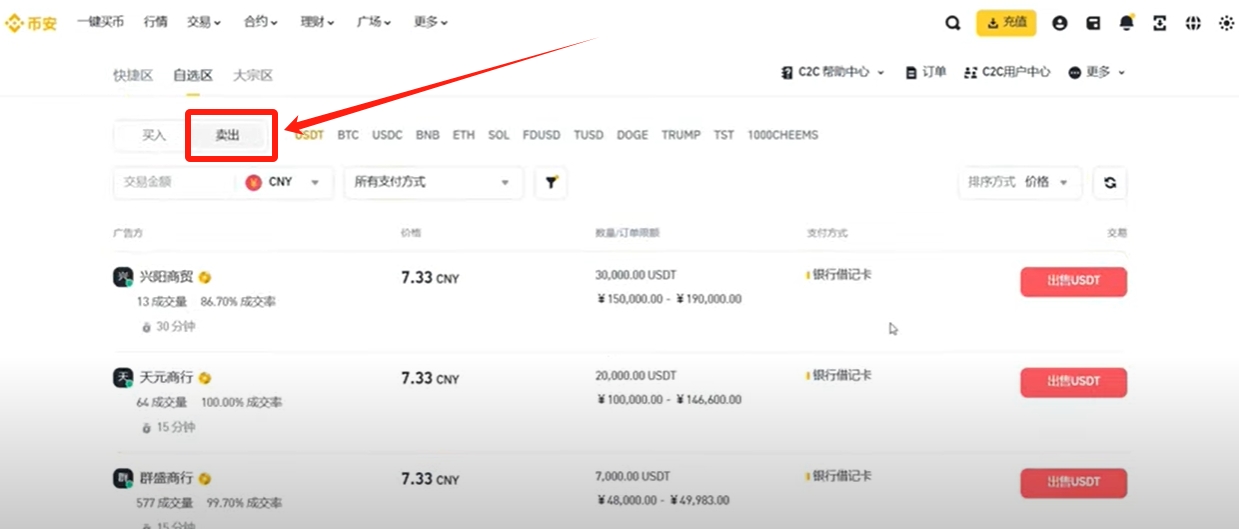Open the 一键买币 nav link
Image resolution: width=1239 pixels, height=529 pixels.
click(100, 22)
